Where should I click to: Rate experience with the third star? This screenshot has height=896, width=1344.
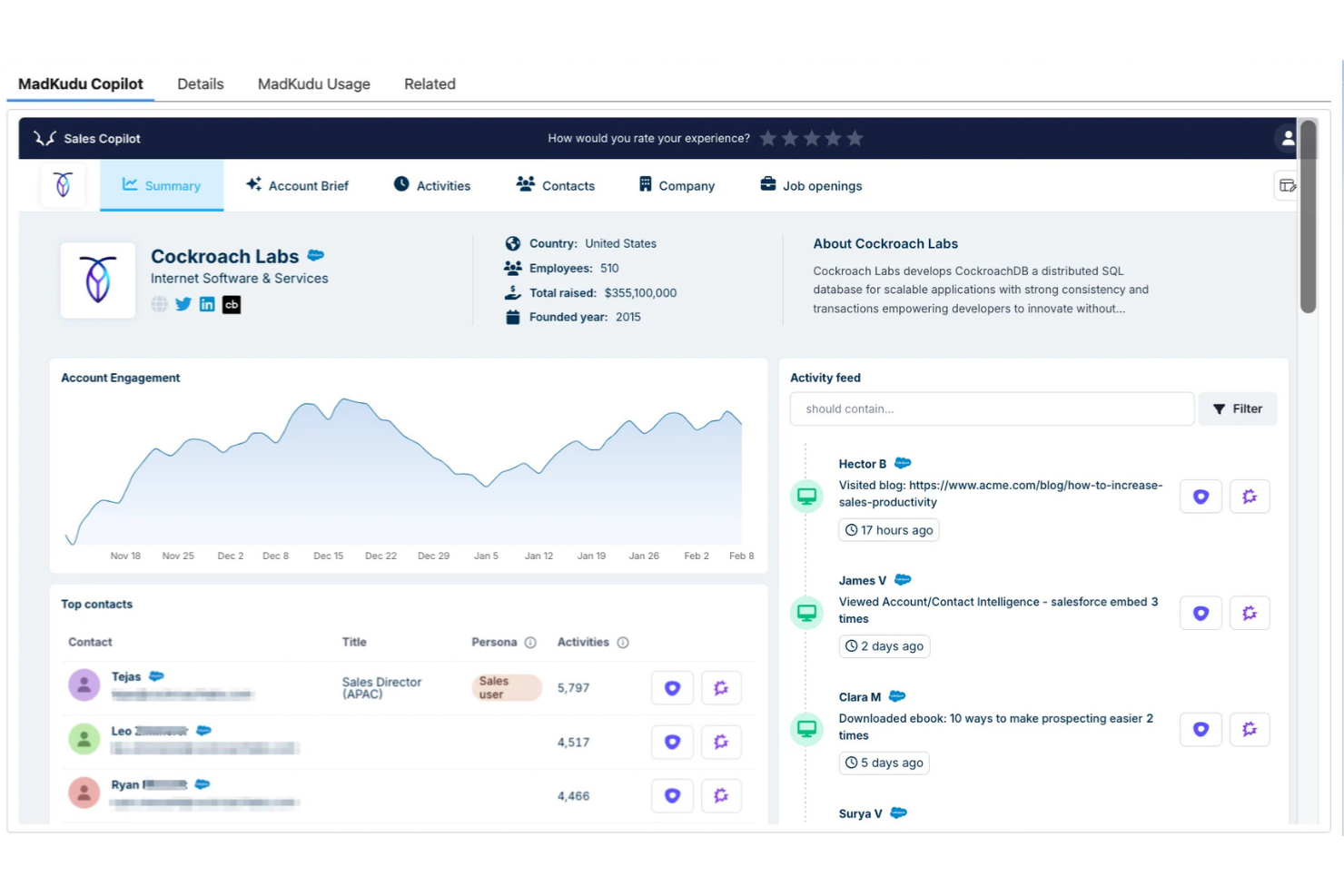click(x=812, y=138)
